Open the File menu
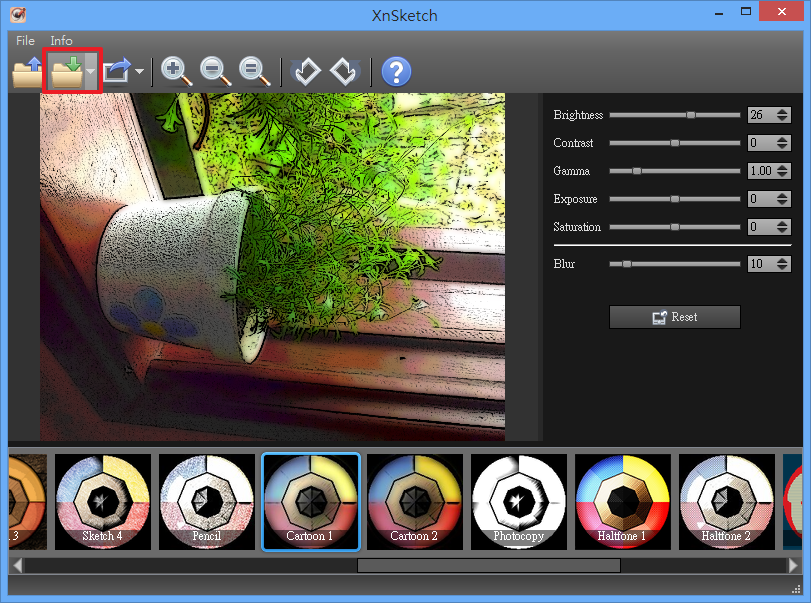811x603 pixels. click(25, 41)
